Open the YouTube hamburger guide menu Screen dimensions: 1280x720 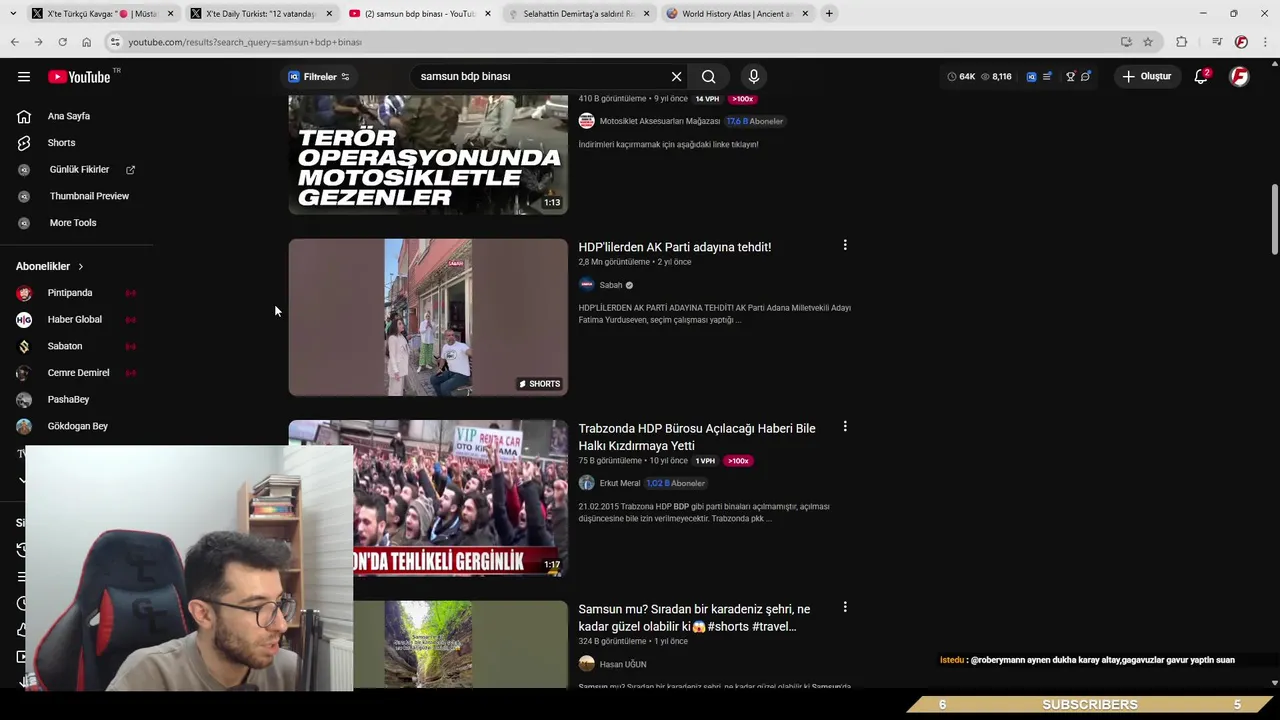[24, 77]
